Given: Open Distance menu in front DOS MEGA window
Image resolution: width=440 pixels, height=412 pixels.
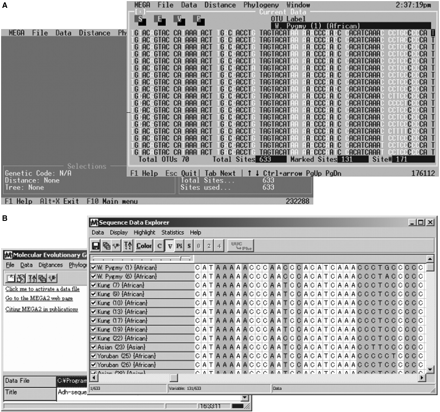Looking at the screenshot, I should tap(220, 5).
